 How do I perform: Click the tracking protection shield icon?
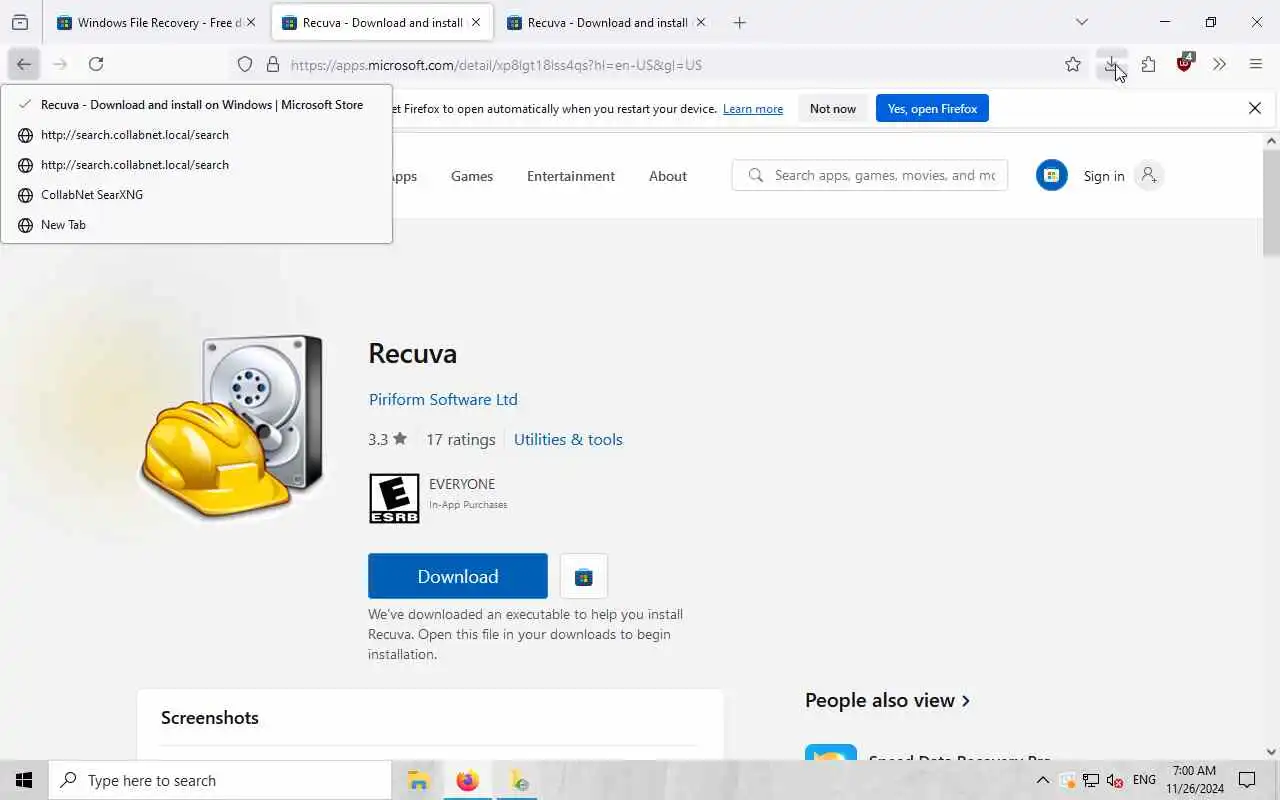[x=245, y=64]
